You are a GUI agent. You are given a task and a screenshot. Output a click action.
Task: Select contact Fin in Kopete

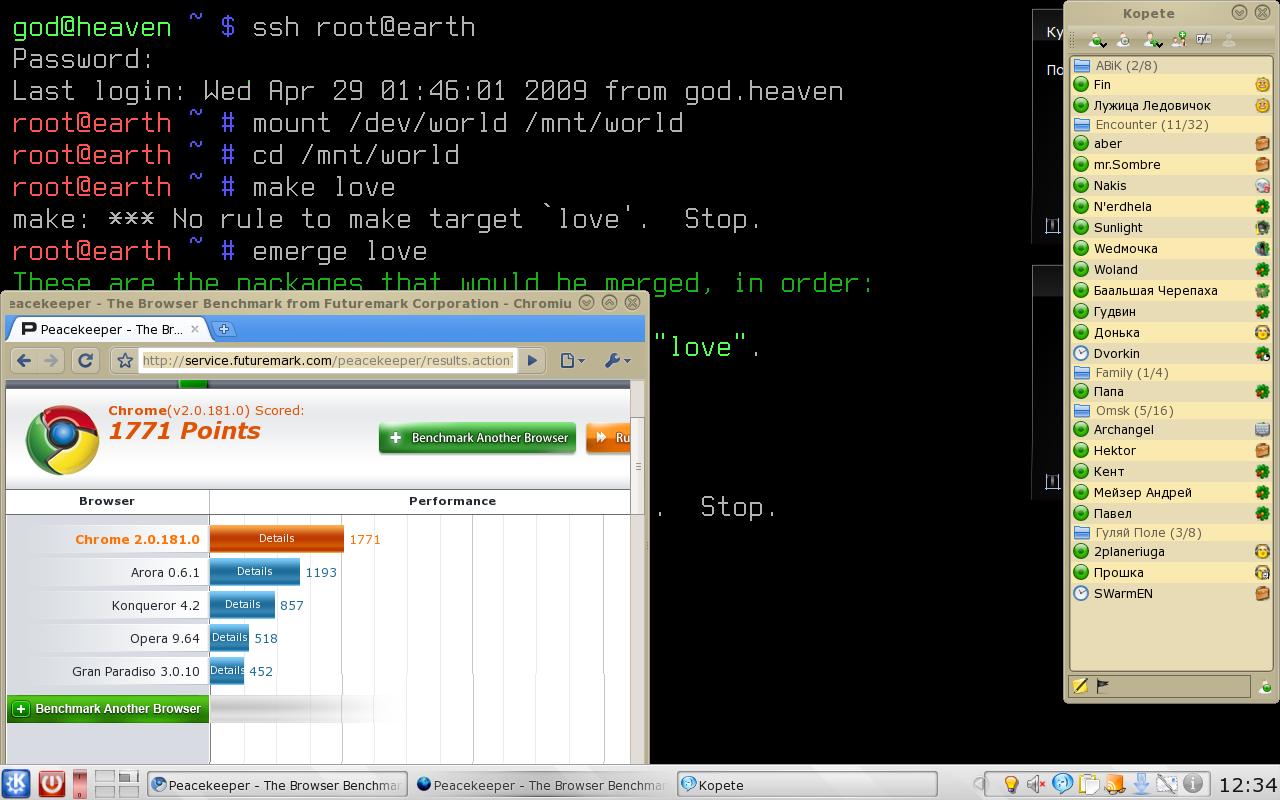point(1171,85)
